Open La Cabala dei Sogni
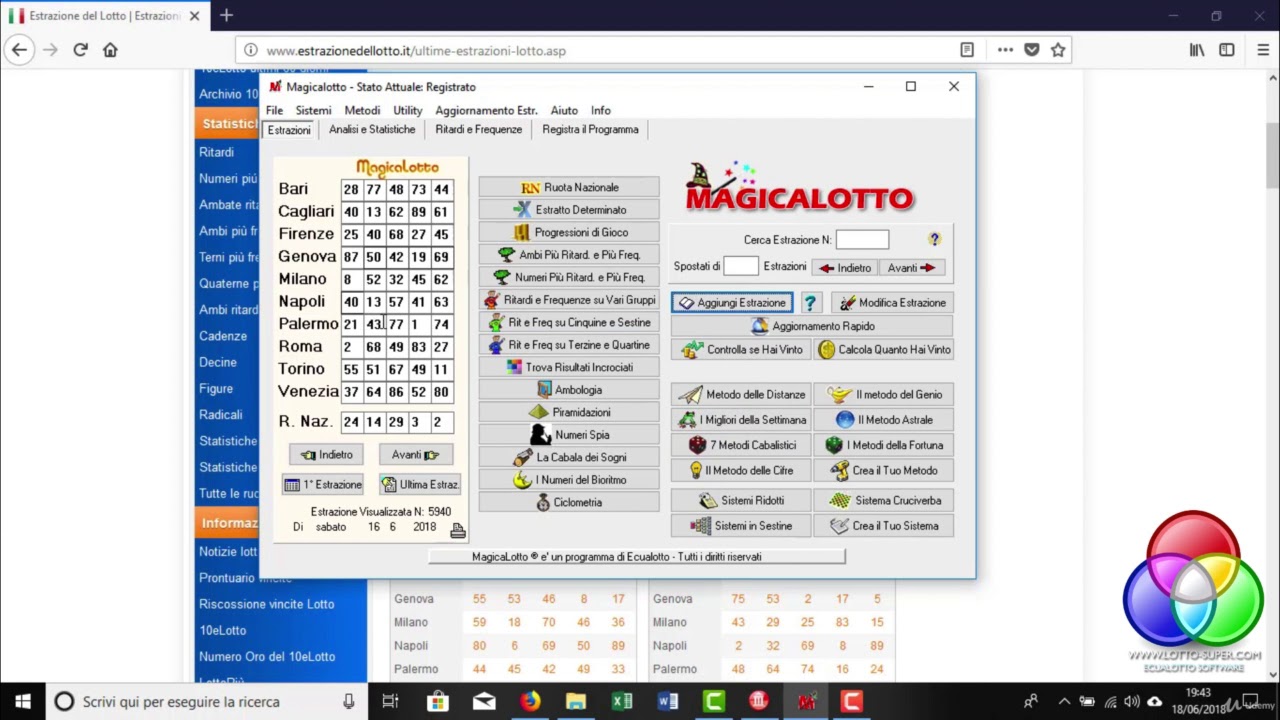Image resolution: width=1280 pixels, height=720 pixels. (x=569, y=457)
